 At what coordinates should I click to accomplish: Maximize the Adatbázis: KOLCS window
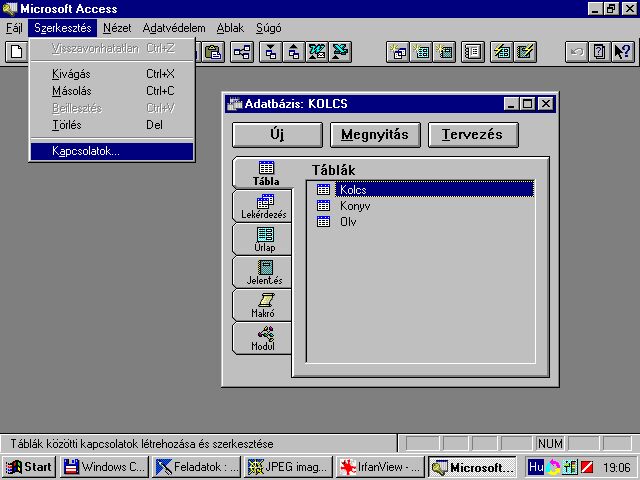coord(527,104)
